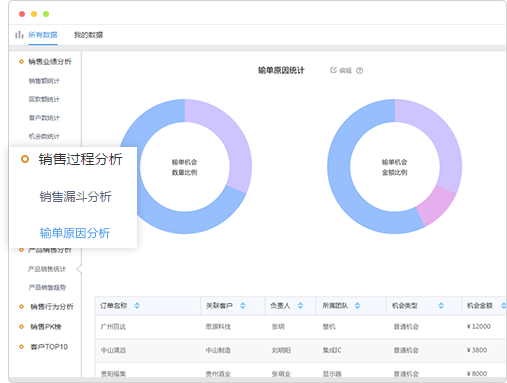Click the 中山清远 order cell
The image size is (507, 383).
tap(113, 350)
